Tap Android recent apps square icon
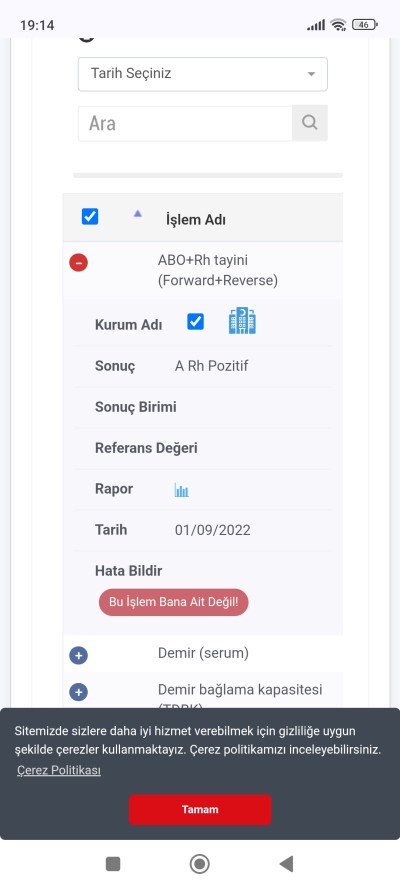Viewport: 400px width, 888px height. coord(113,864)
